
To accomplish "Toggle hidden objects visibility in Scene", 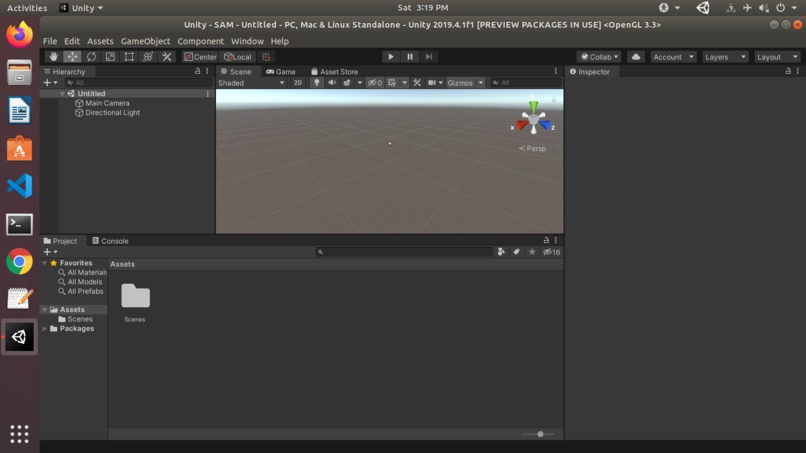I will pyautogui.click(x=375, y=83).
